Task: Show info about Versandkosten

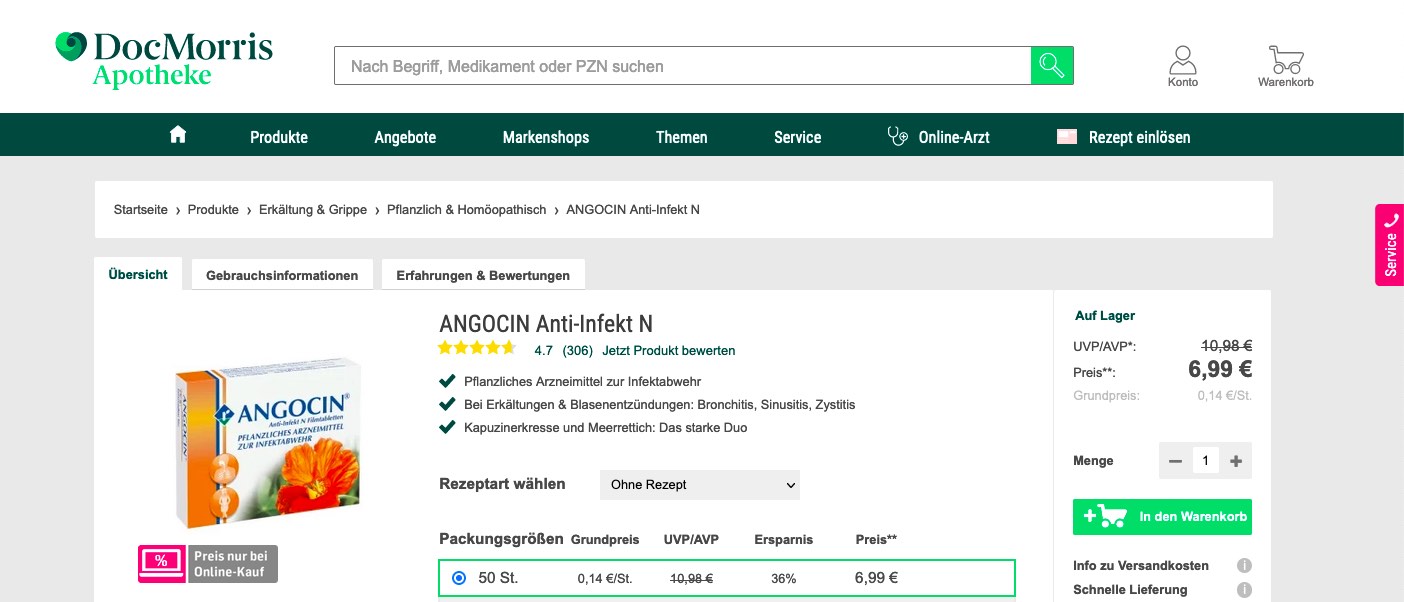Action: tap(1245, 566)
